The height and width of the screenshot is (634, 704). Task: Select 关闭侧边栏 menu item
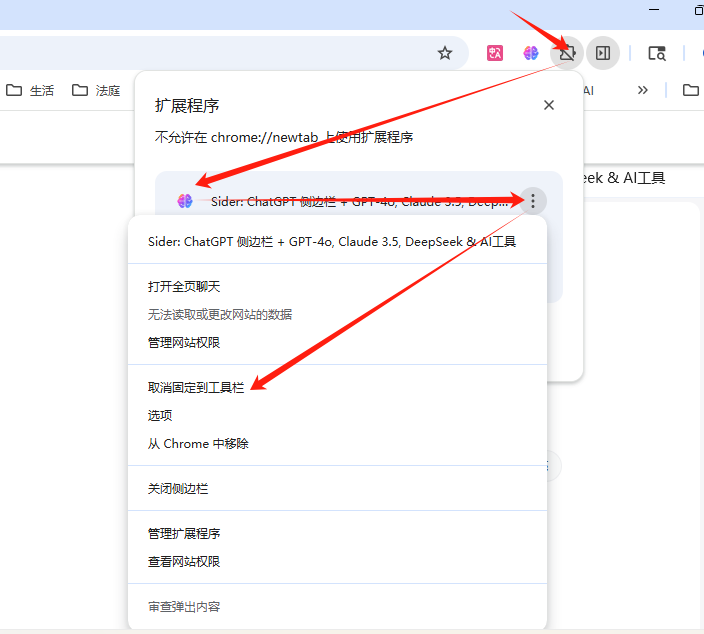tap(337, 489)
